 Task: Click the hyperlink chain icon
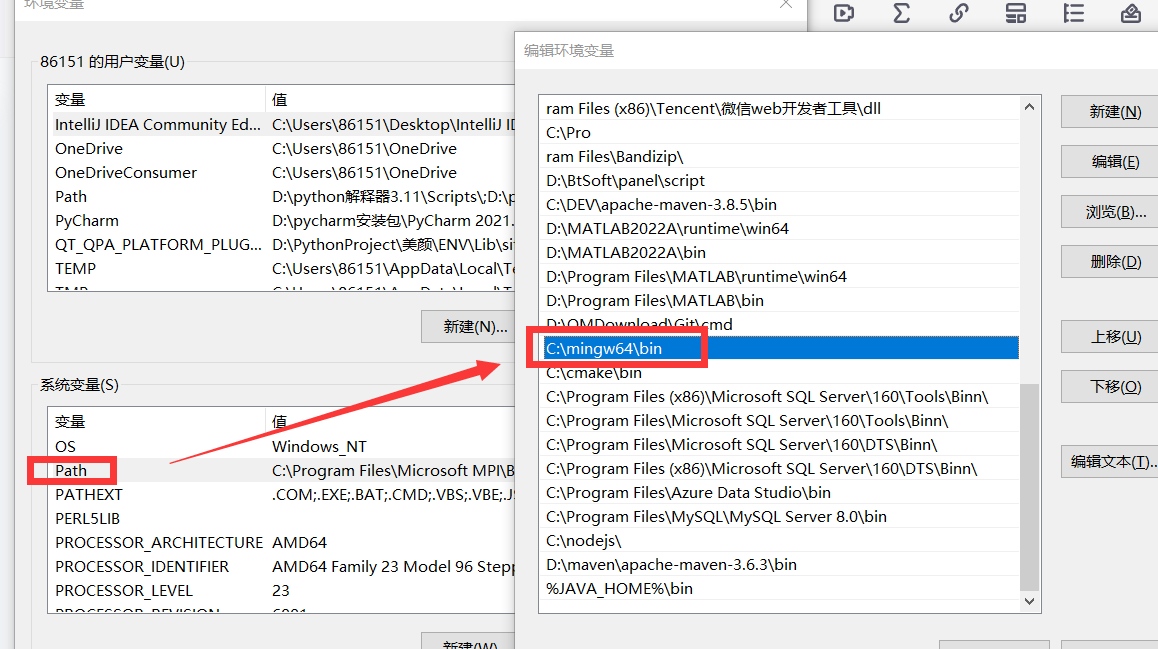click(x=958, y=13)
